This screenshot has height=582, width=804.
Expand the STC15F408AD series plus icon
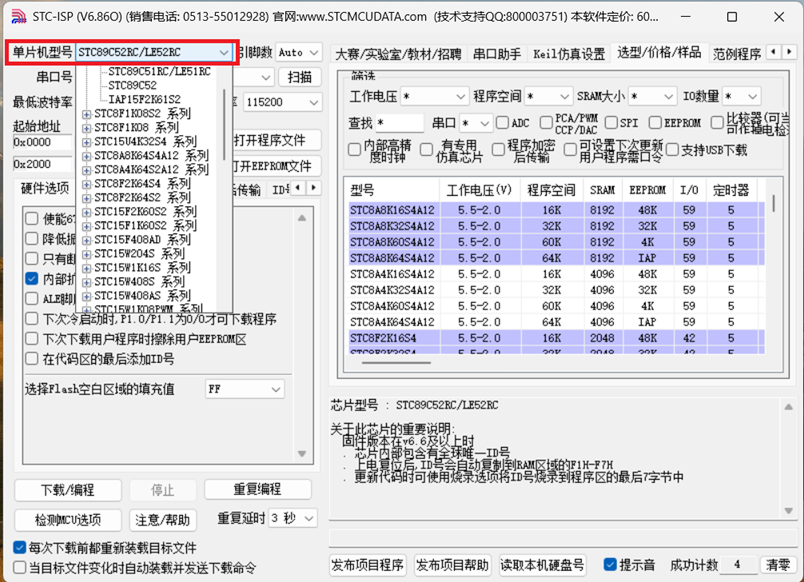pyautogui.click(x=88, y=240)
